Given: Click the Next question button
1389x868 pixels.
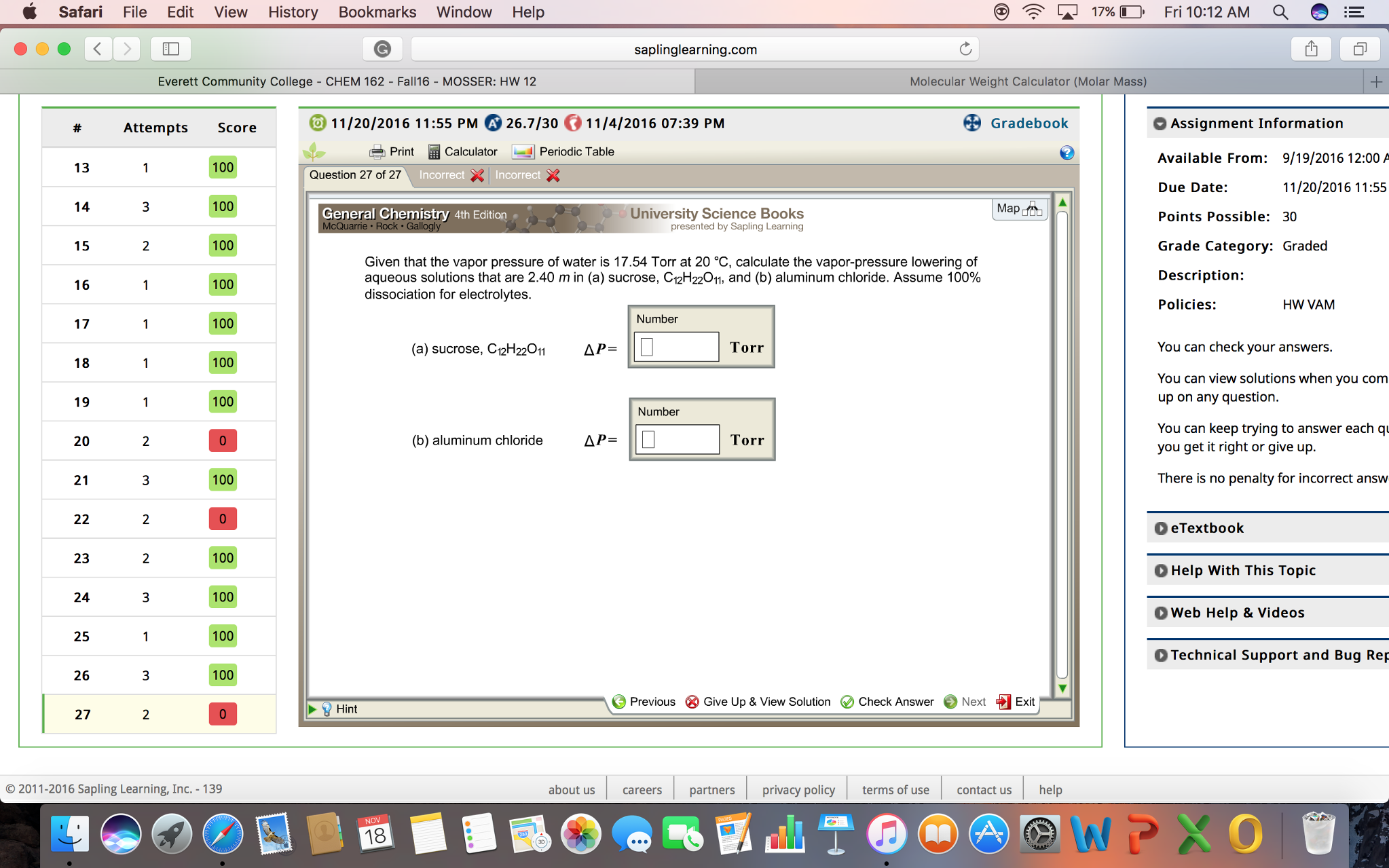Looking at the screenshot, I should (965, 701).
